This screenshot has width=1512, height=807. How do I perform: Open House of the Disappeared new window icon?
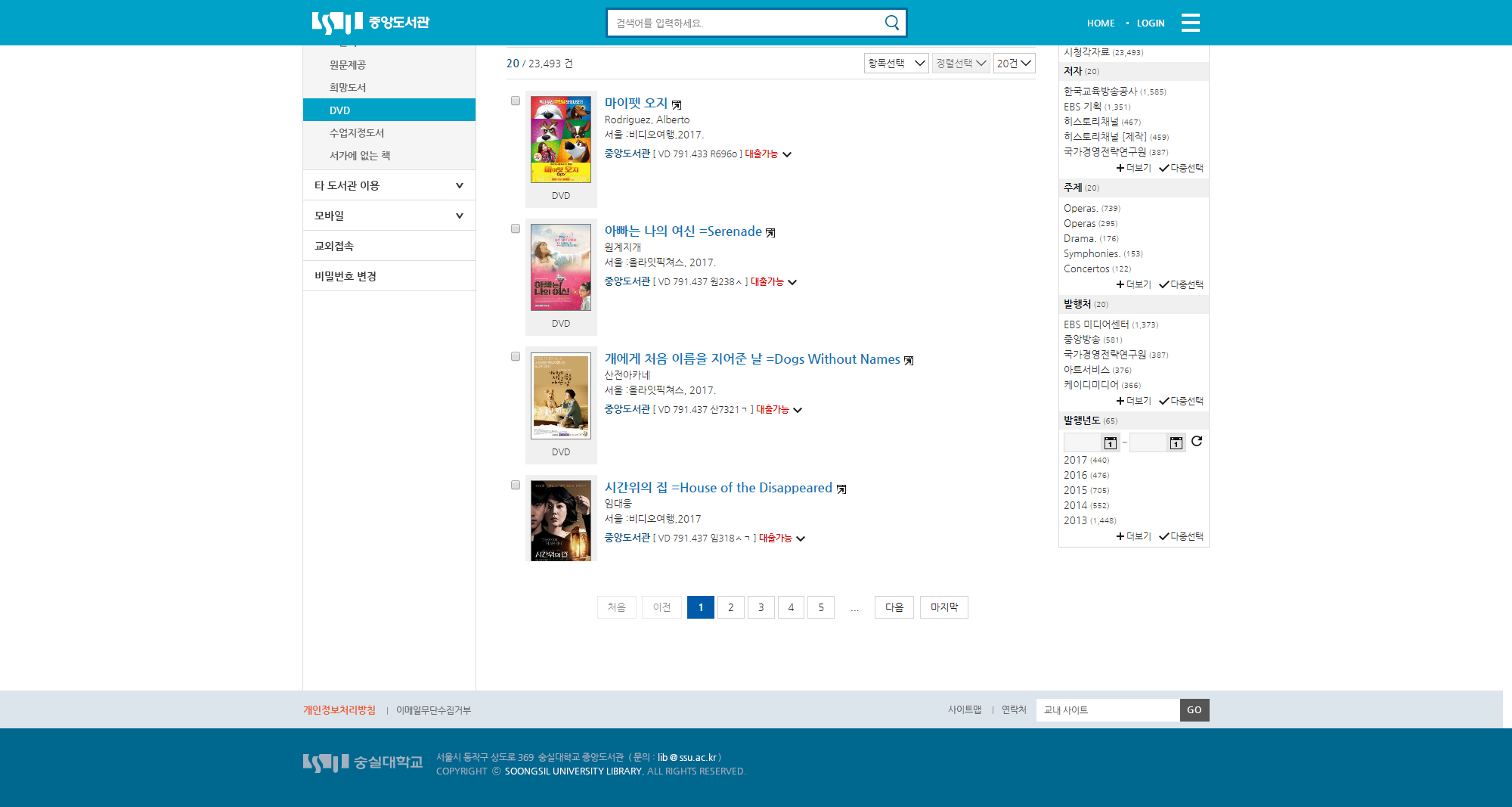pyautogui.click(x=841, y=489)
